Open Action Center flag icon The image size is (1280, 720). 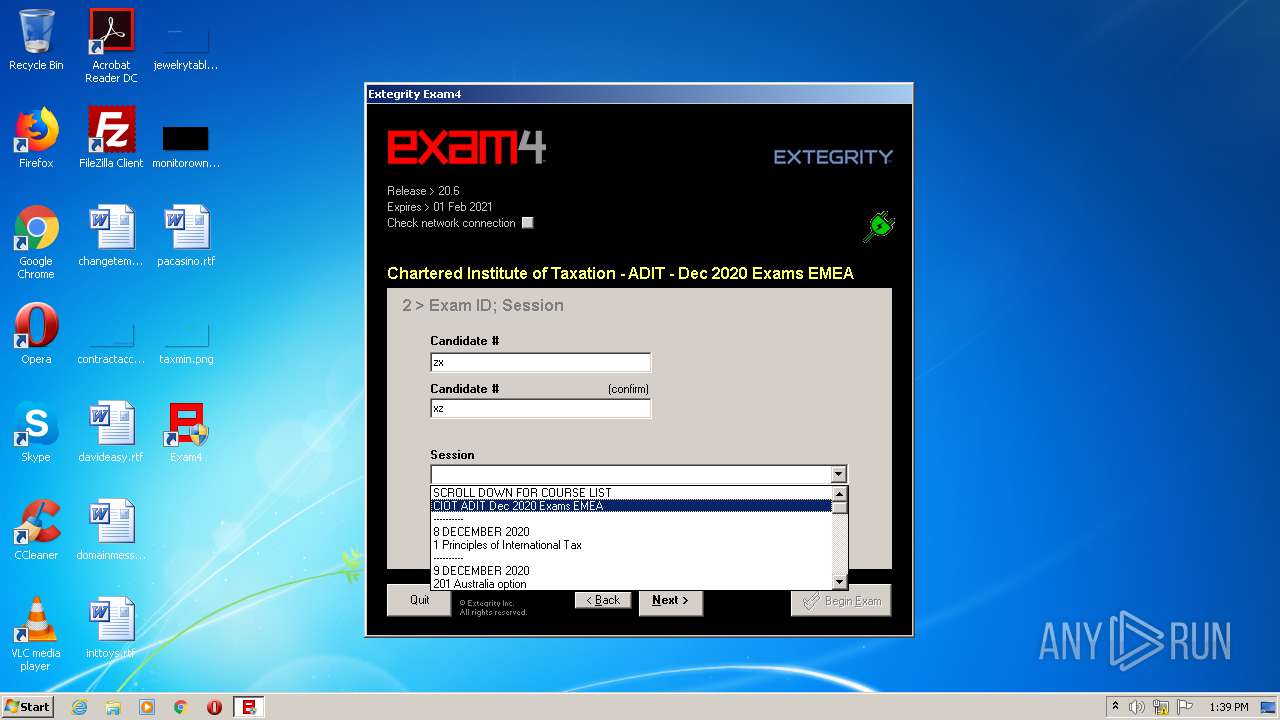click(x=1185, y=707)
